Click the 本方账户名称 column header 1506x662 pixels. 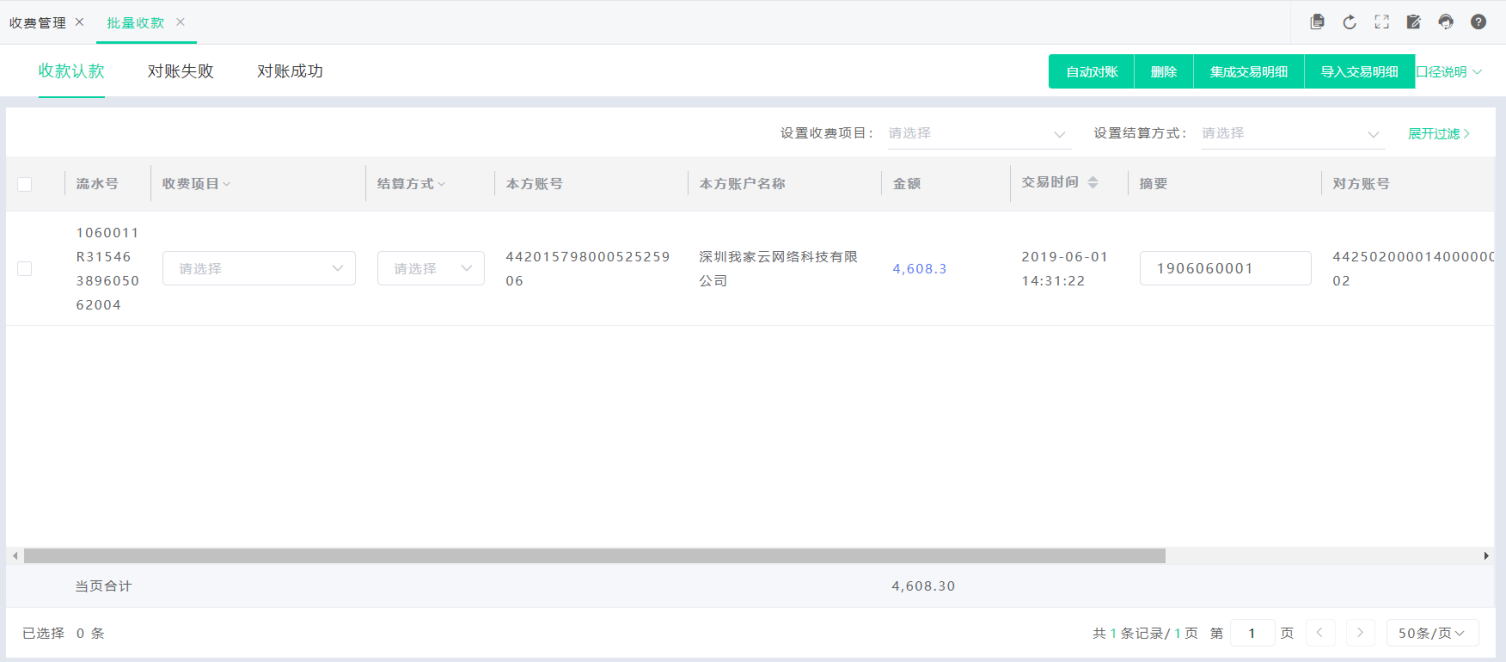(742, 184)
